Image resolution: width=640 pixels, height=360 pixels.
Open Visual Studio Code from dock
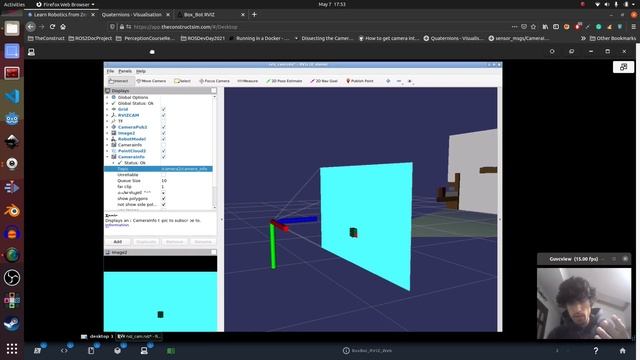pos(12,96)
